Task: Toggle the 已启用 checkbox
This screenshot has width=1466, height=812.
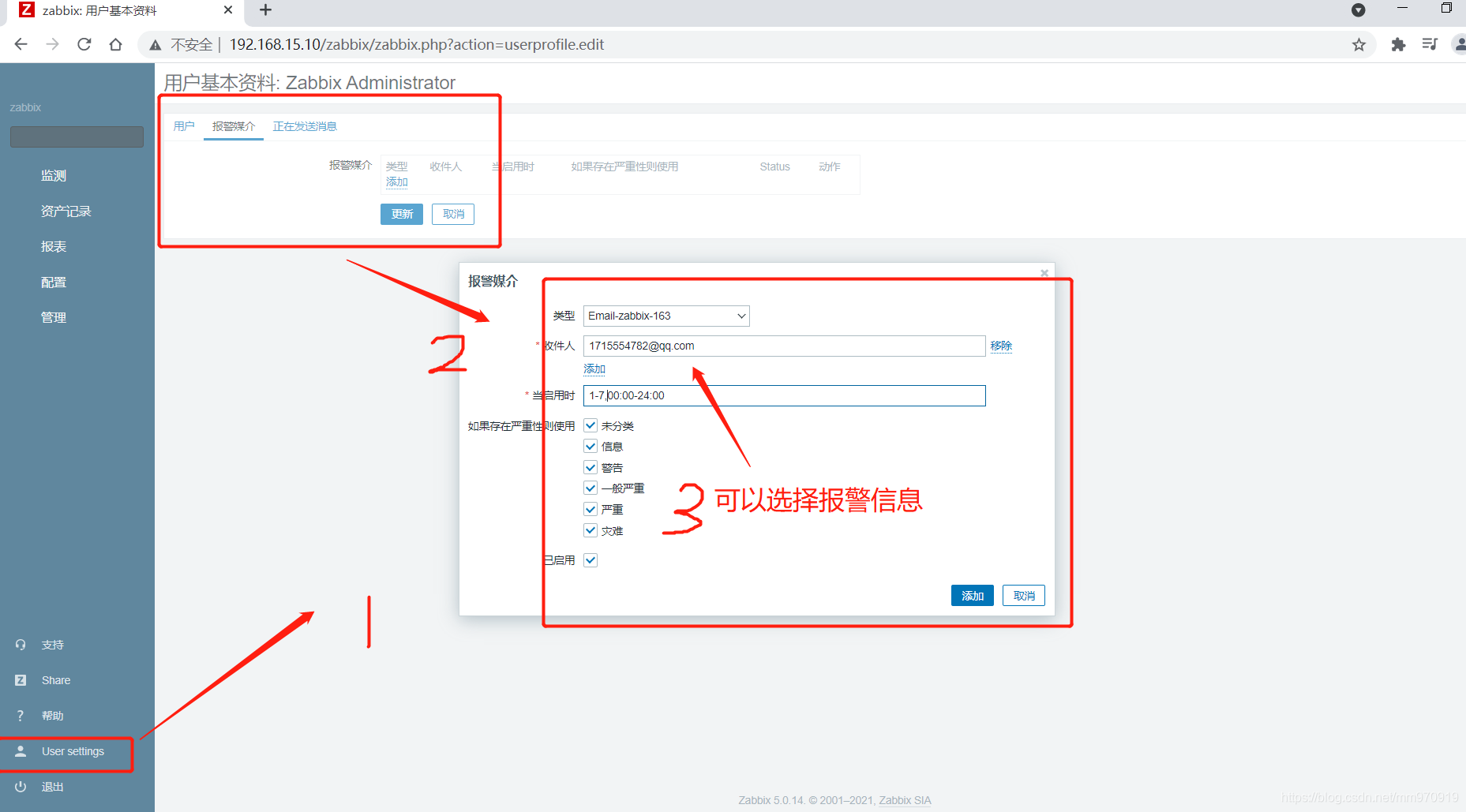Action: tap(591, 560)
